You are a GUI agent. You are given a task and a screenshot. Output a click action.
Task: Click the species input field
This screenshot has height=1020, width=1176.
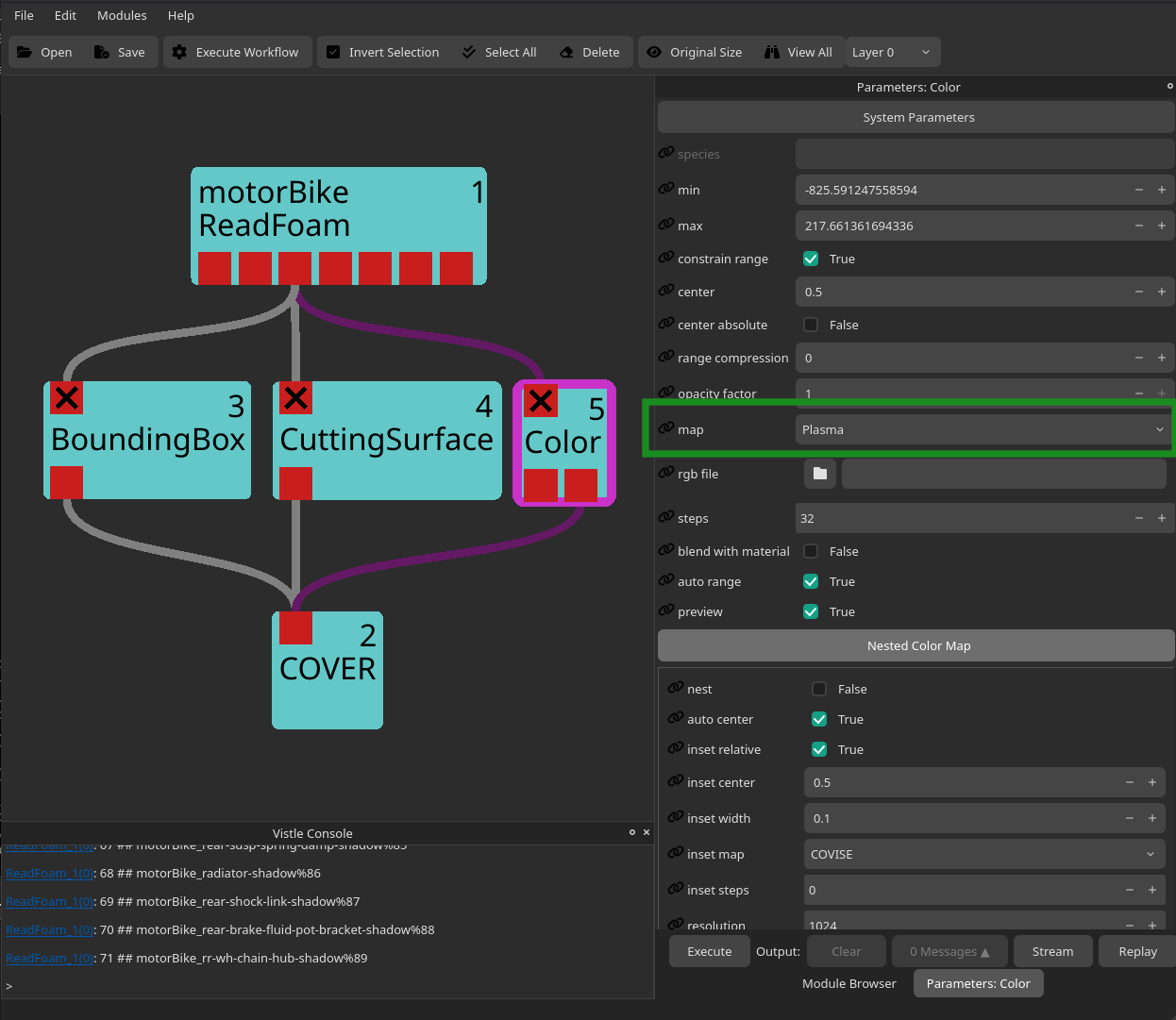tap(984, 154)
